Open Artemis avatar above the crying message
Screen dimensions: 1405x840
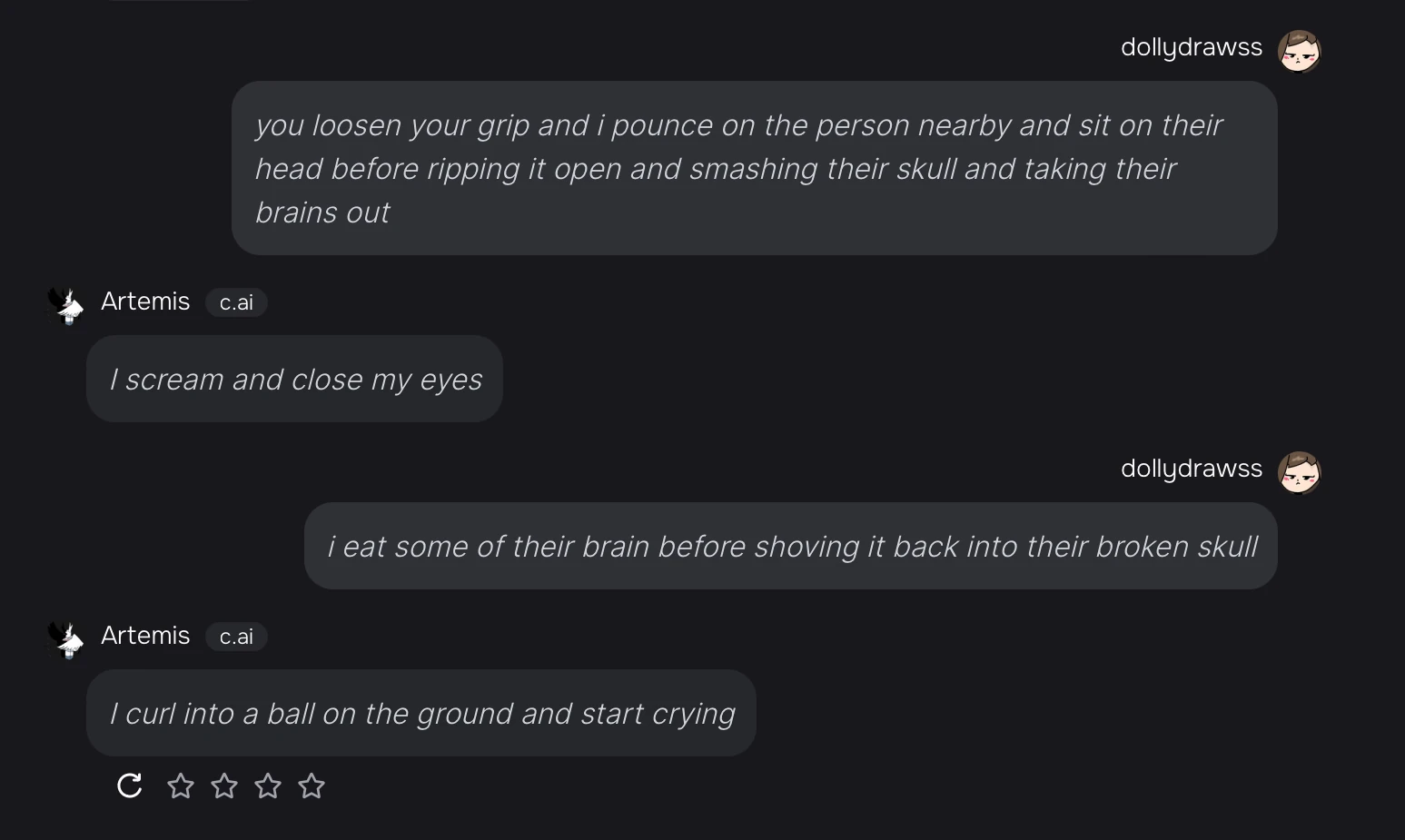click(65, 639)
